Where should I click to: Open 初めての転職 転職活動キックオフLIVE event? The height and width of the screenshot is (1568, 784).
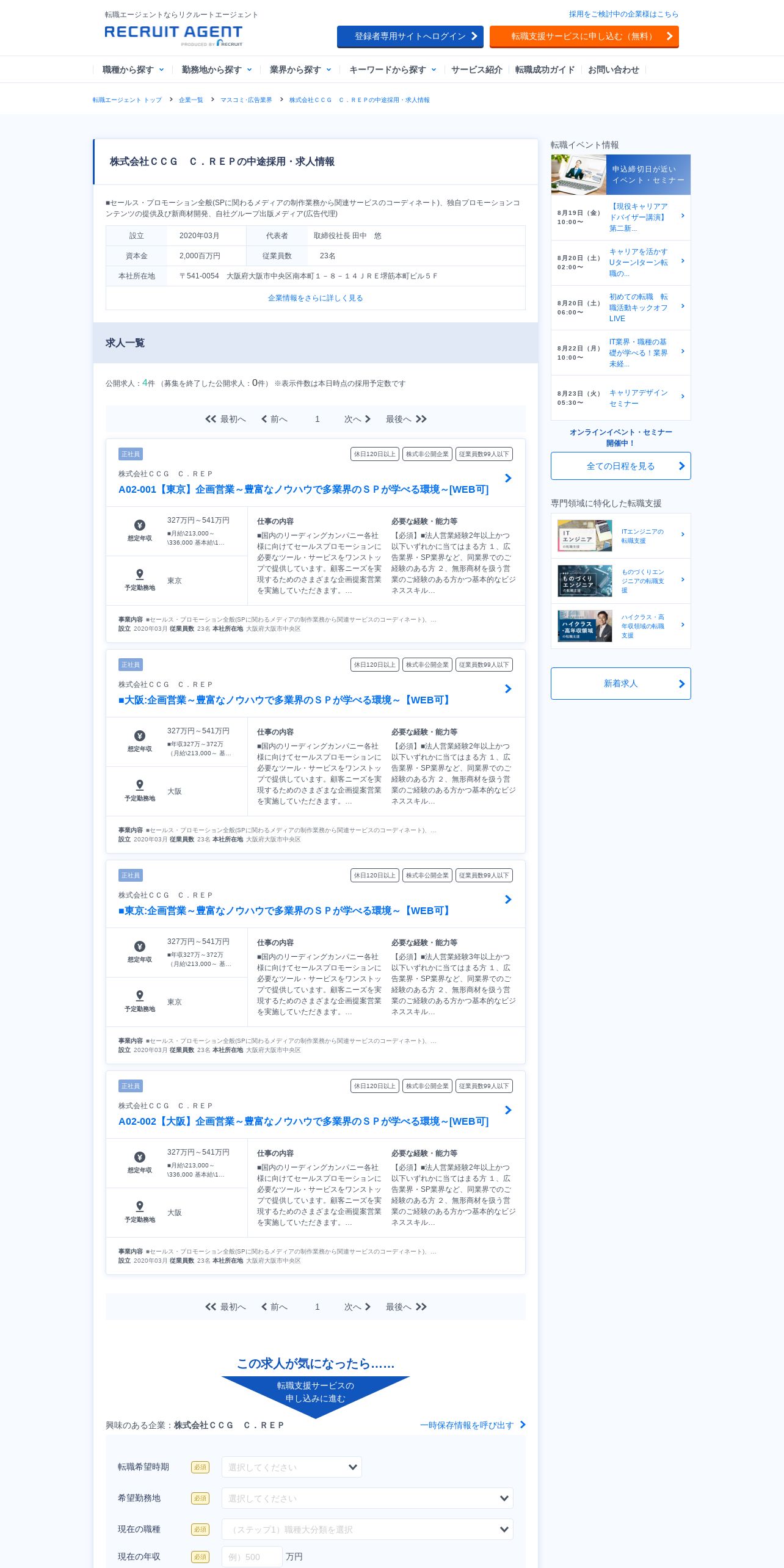pyautogui.click(x=621, y=308)
